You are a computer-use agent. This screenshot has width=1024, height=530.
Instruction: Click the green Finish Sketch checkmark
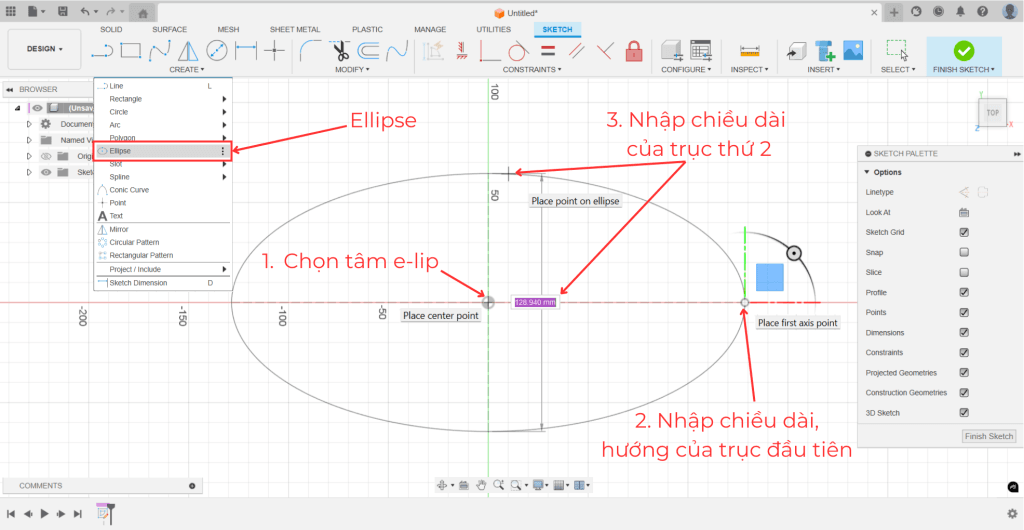tap(963, 50)
